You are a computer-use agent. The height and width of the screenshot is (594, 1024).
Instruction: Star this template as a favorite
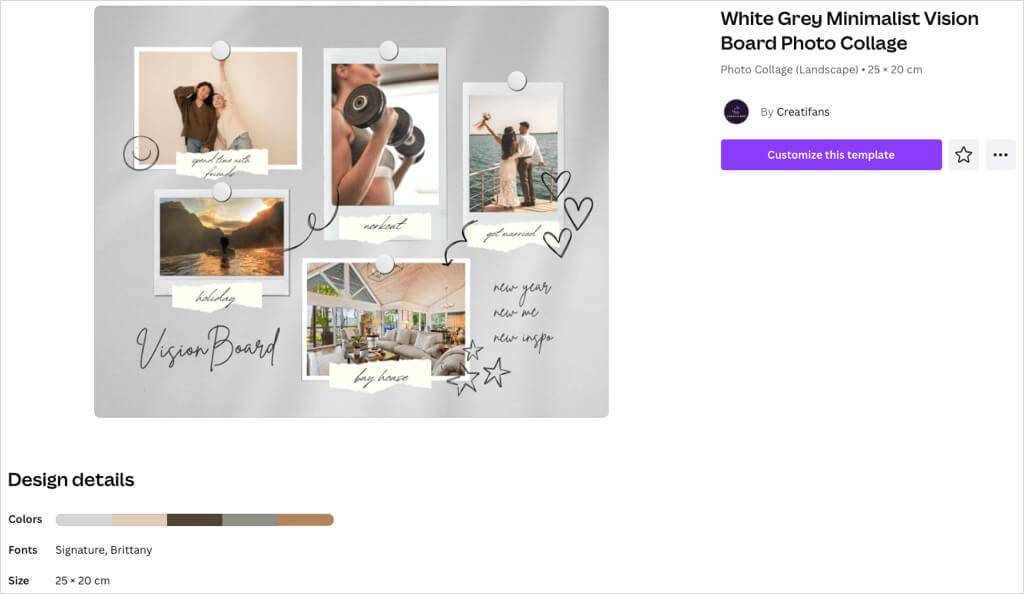tap(963, 155)
